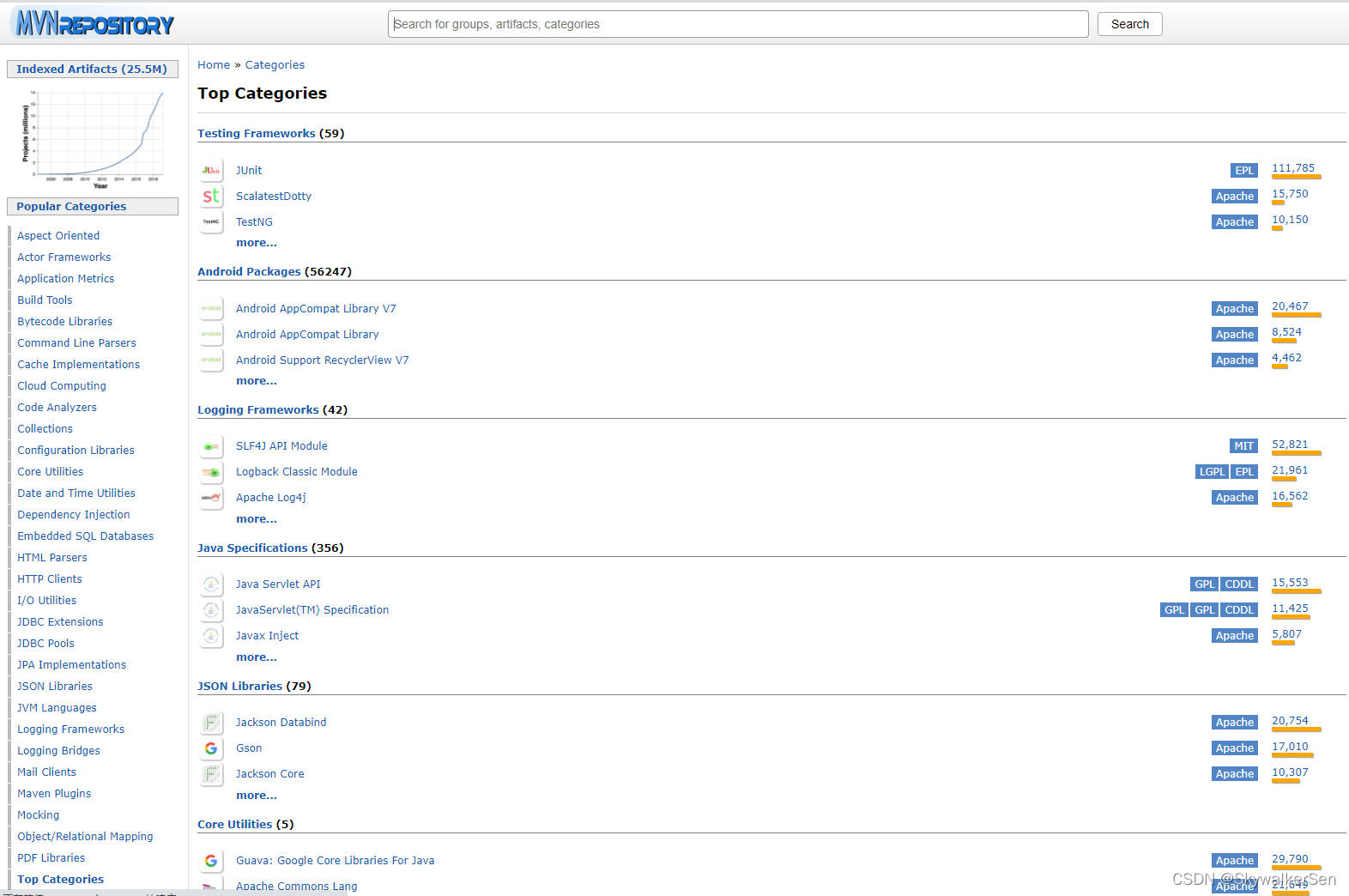Screen dimensions: 1349x896
Task: Click the ScalatestDotty 'st' icon
Action: (x=211, y=196)
